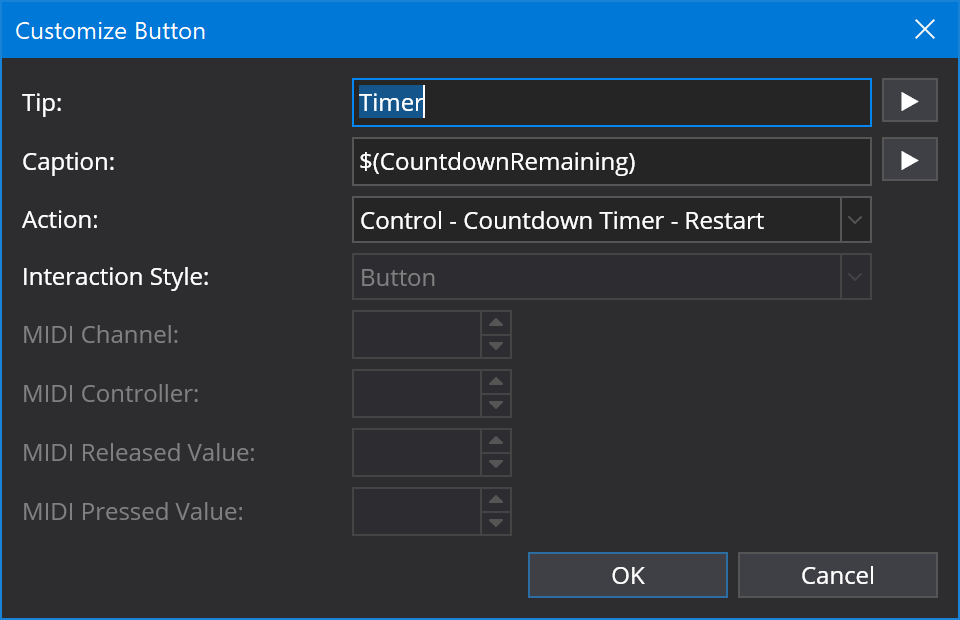Dismiss the dialog with Cancel
960x620 pixels.
[x=837, y=575]
